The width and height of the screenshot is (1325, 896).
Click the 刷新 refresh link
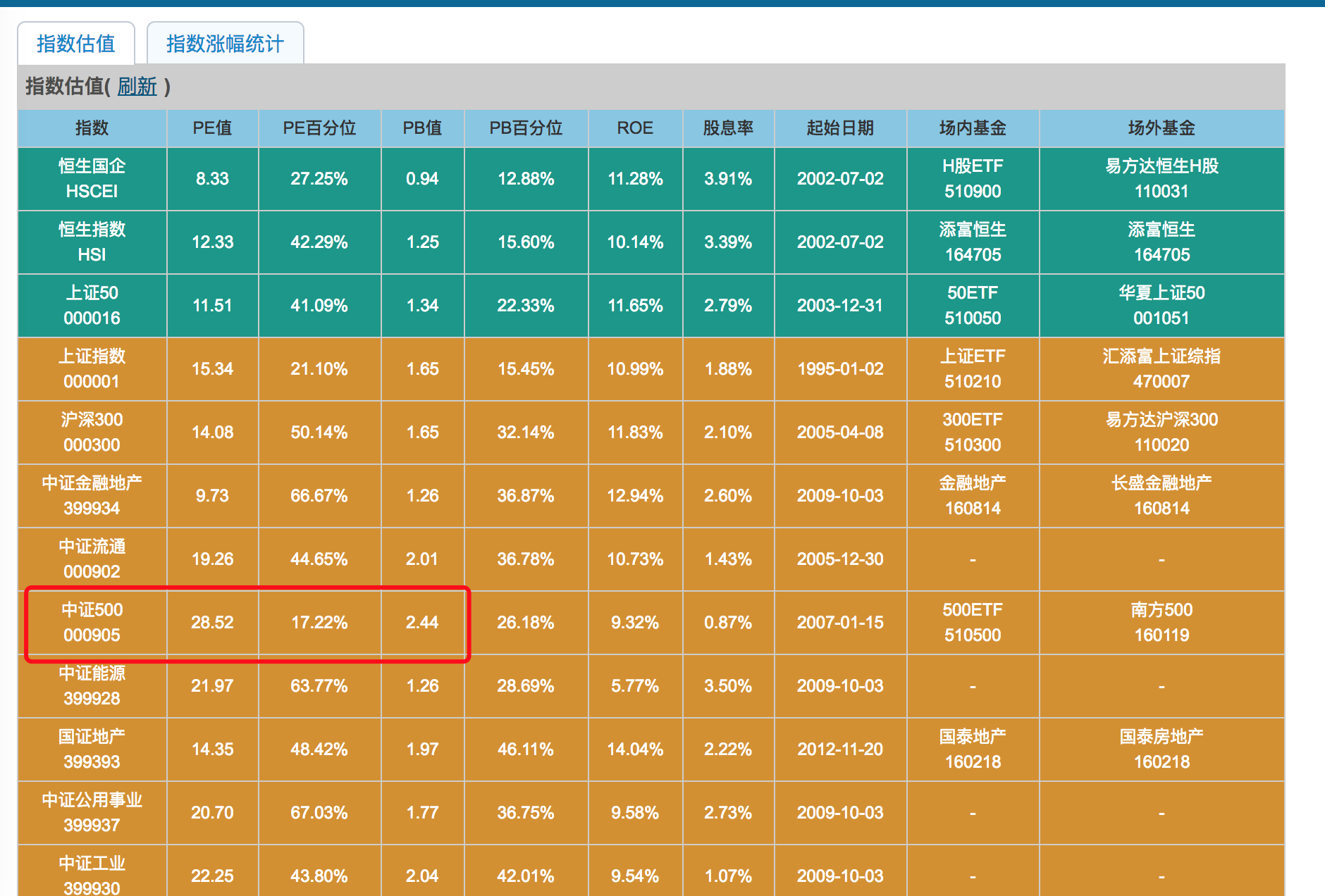click(x=137, y=87)
